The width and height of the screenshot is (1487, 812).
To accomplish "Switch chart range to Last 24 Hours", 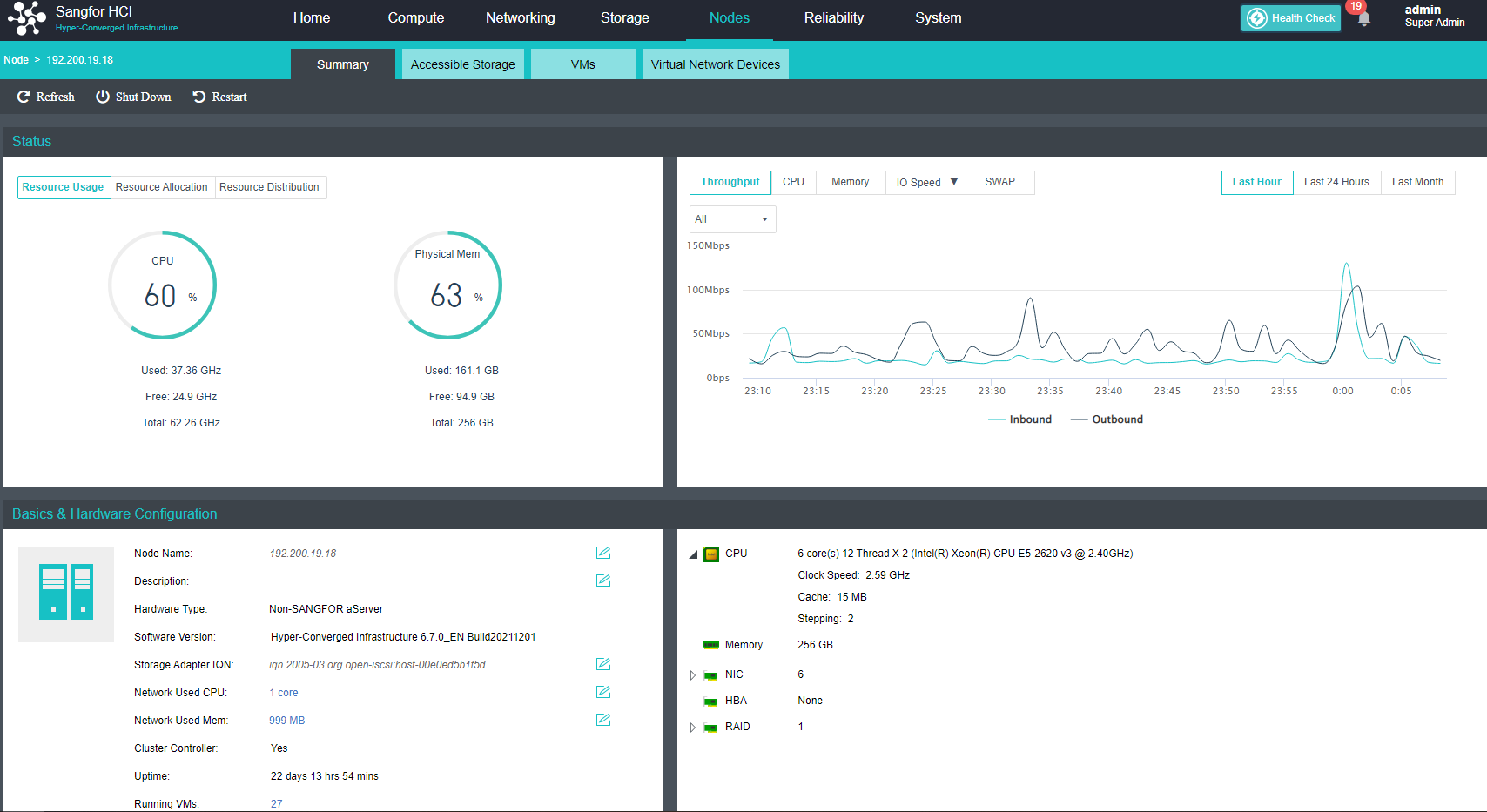I will 1336,182.
